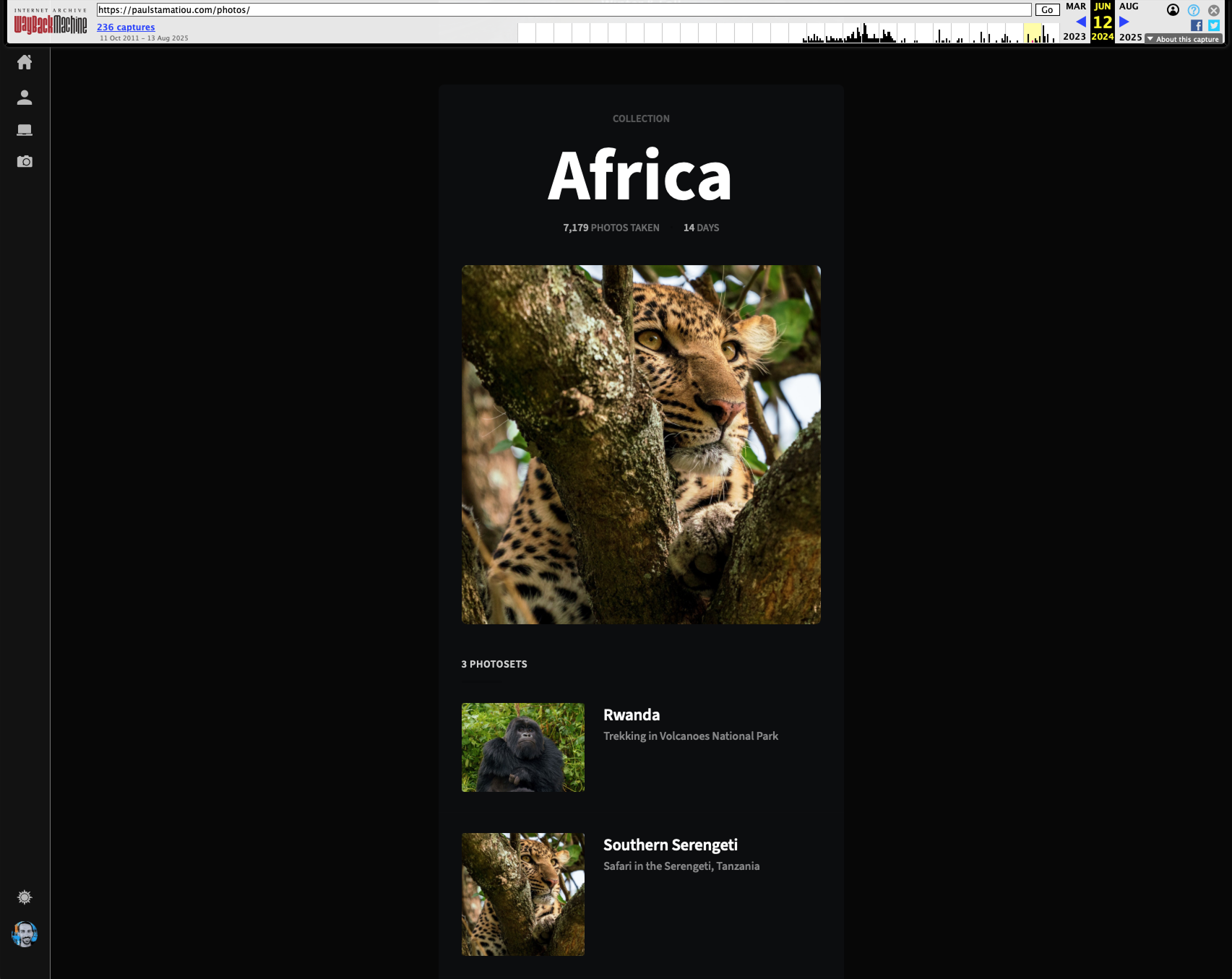
Task: Toggle the light/dark theme sun icon
Action: (25, 897)
